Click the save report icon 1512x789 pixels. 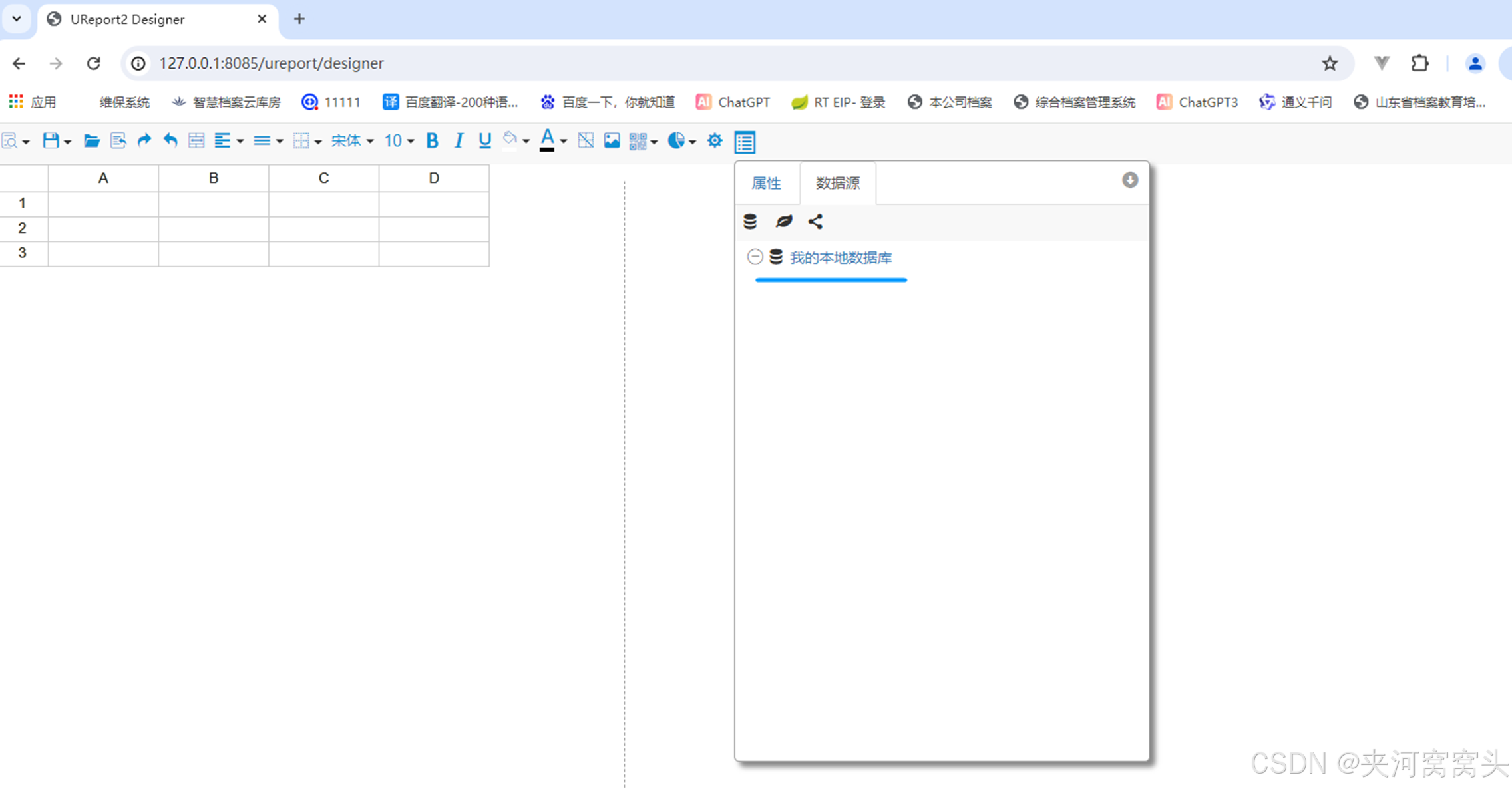51,140
